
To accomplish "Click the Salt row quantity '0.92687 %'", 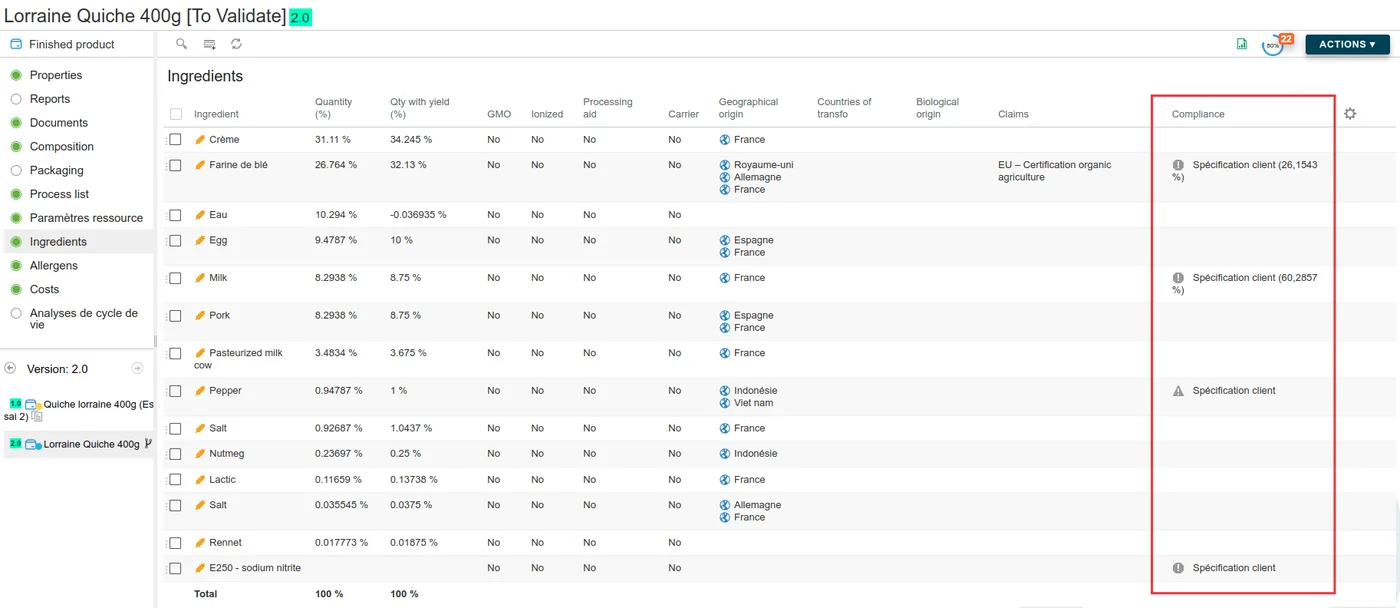I will 338,429.
